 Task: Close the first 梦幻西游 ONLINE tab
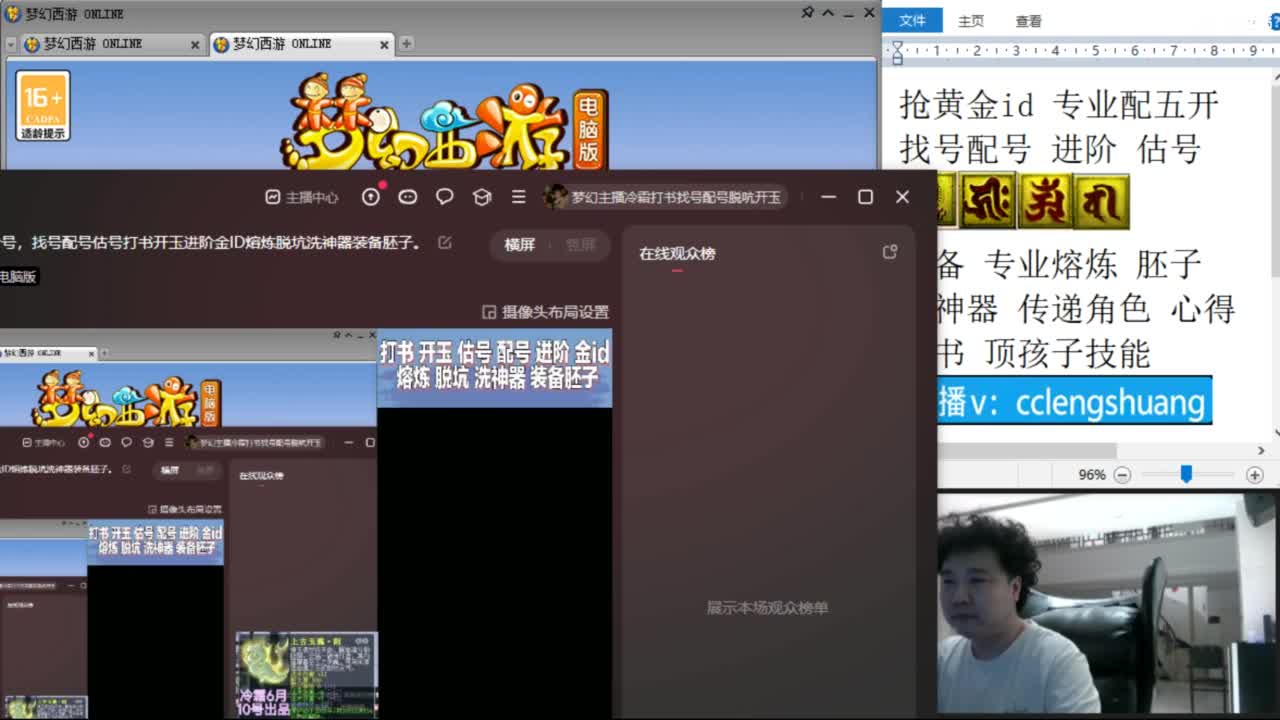click(x=195, y=45)
